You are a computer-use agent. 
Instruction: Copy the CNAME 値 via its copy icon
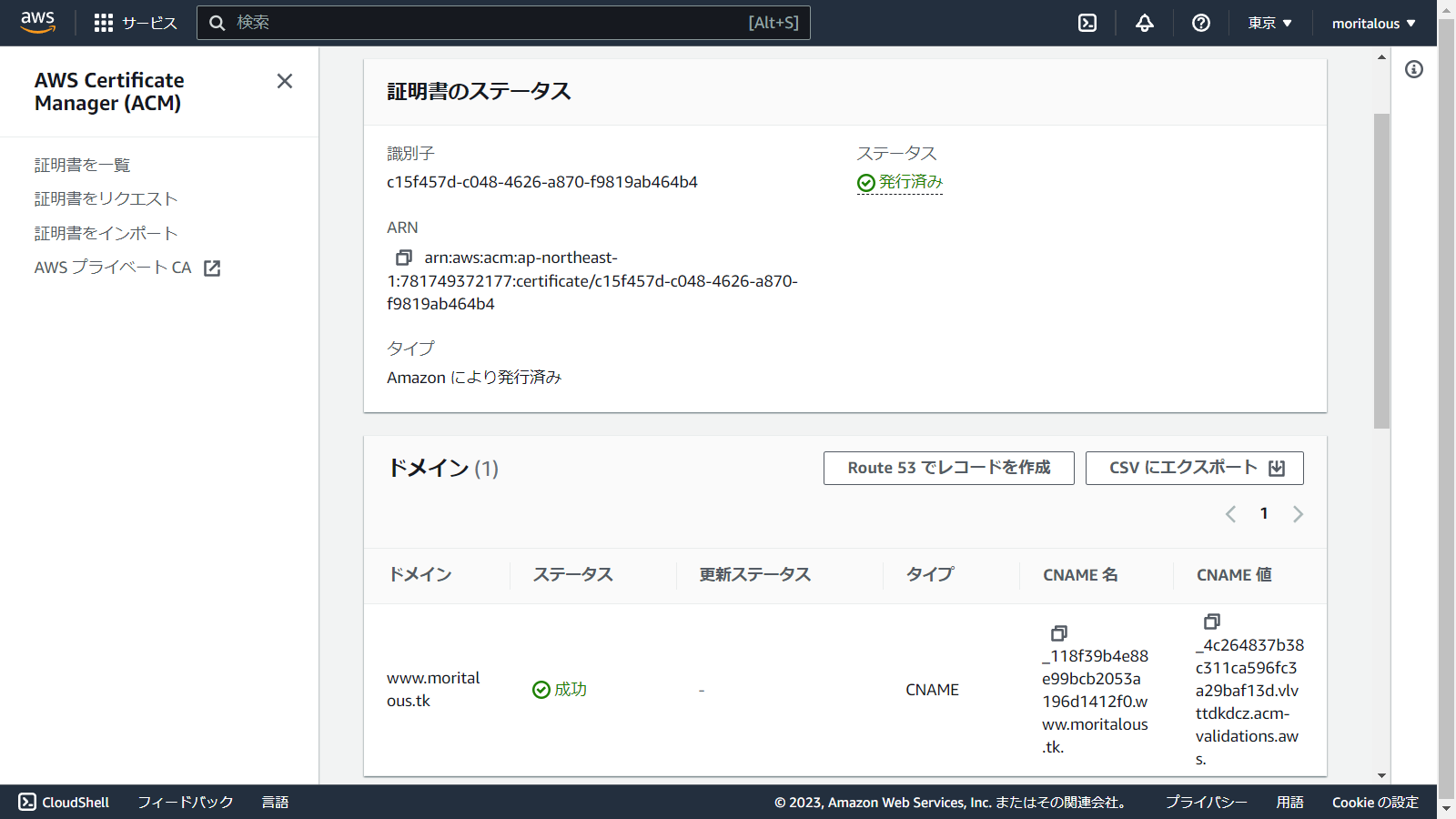[x=1211, y=622]
